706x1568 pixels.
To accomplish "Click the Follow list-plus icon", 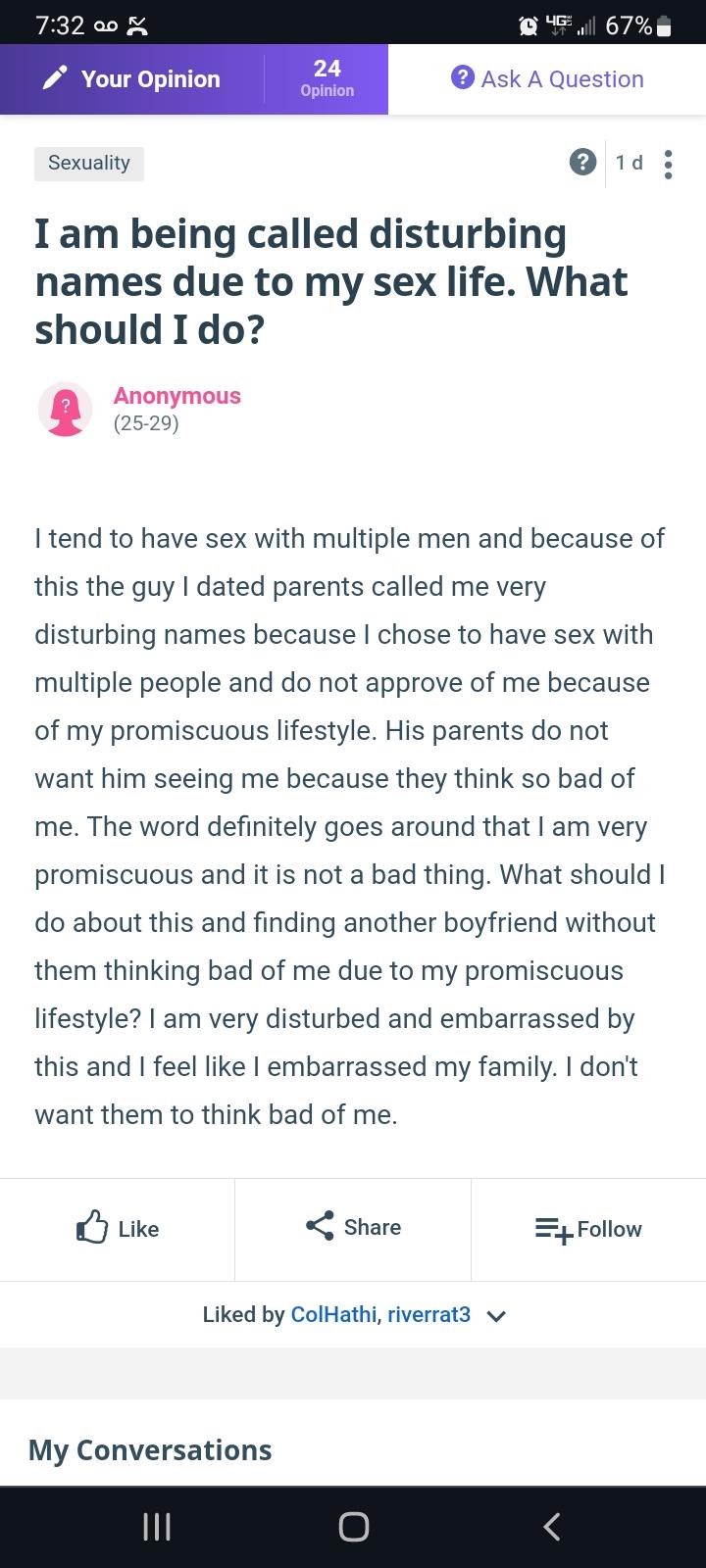I will click(x=553, y=1229).
